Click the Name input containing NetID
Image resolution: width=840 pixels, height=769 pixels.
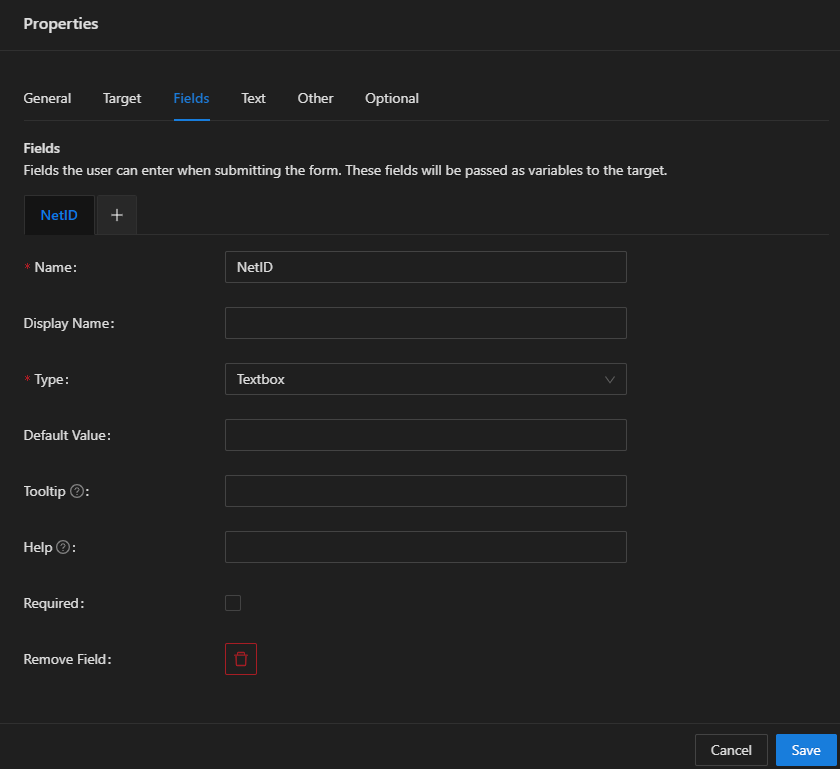click(x=425, y=267)
